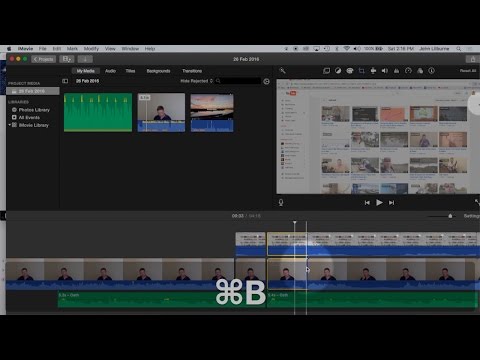
Task: Open the media library list dropdown button
Action: click(x=67, y=59)
